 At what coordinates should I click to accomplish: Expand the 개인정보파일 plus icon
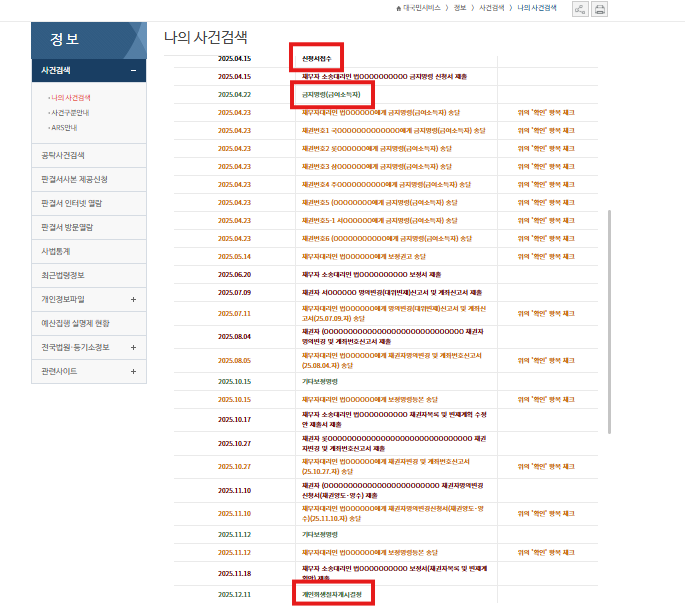(x=133, y=300)
